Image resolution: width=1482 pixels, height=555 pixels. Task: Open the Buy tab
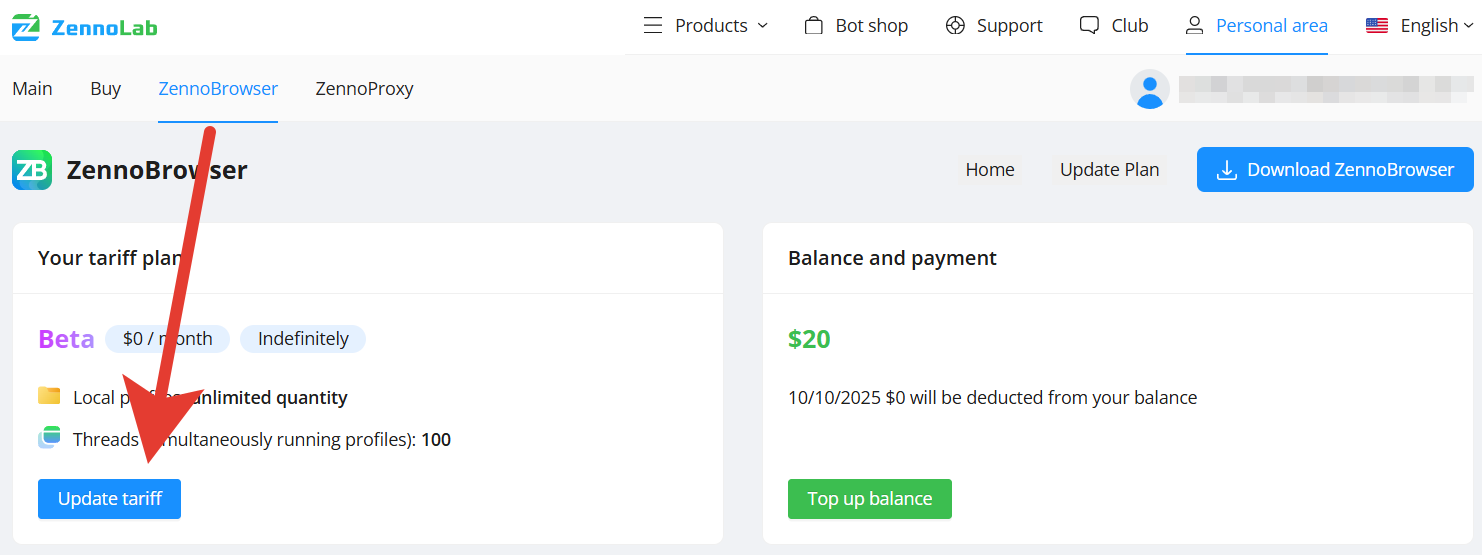click(x=105, y=89)
